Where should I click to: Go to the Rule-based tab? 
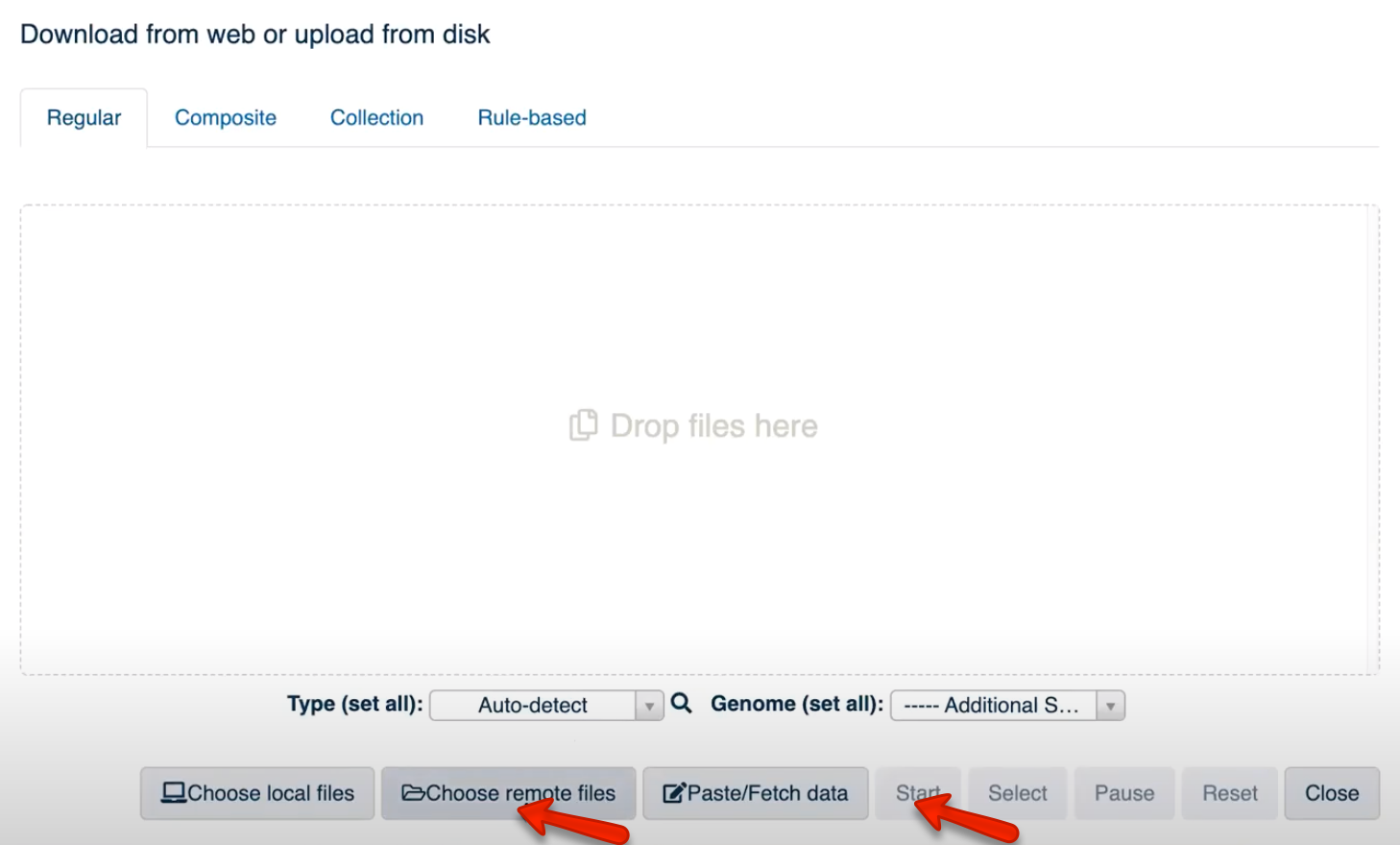pos(532,118)
